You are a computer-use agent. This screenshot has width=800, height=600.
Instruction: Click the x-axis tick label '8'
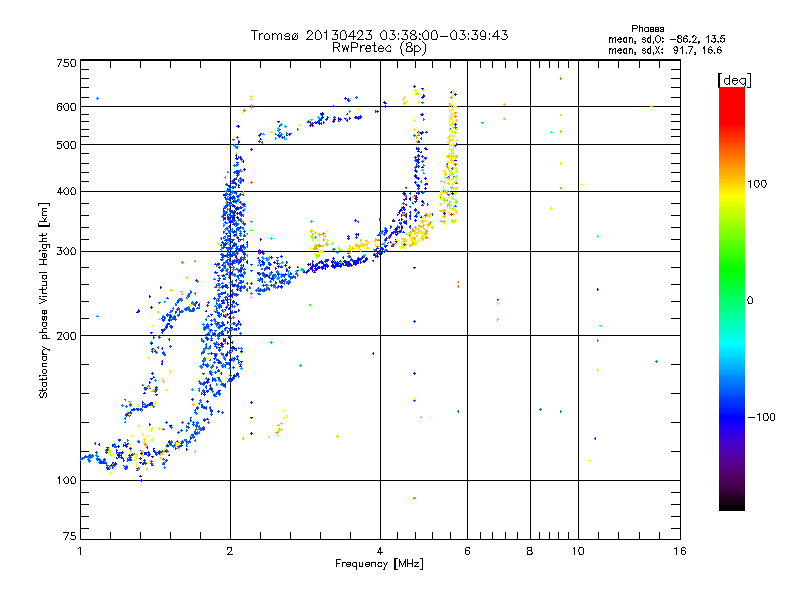(530, 551)
